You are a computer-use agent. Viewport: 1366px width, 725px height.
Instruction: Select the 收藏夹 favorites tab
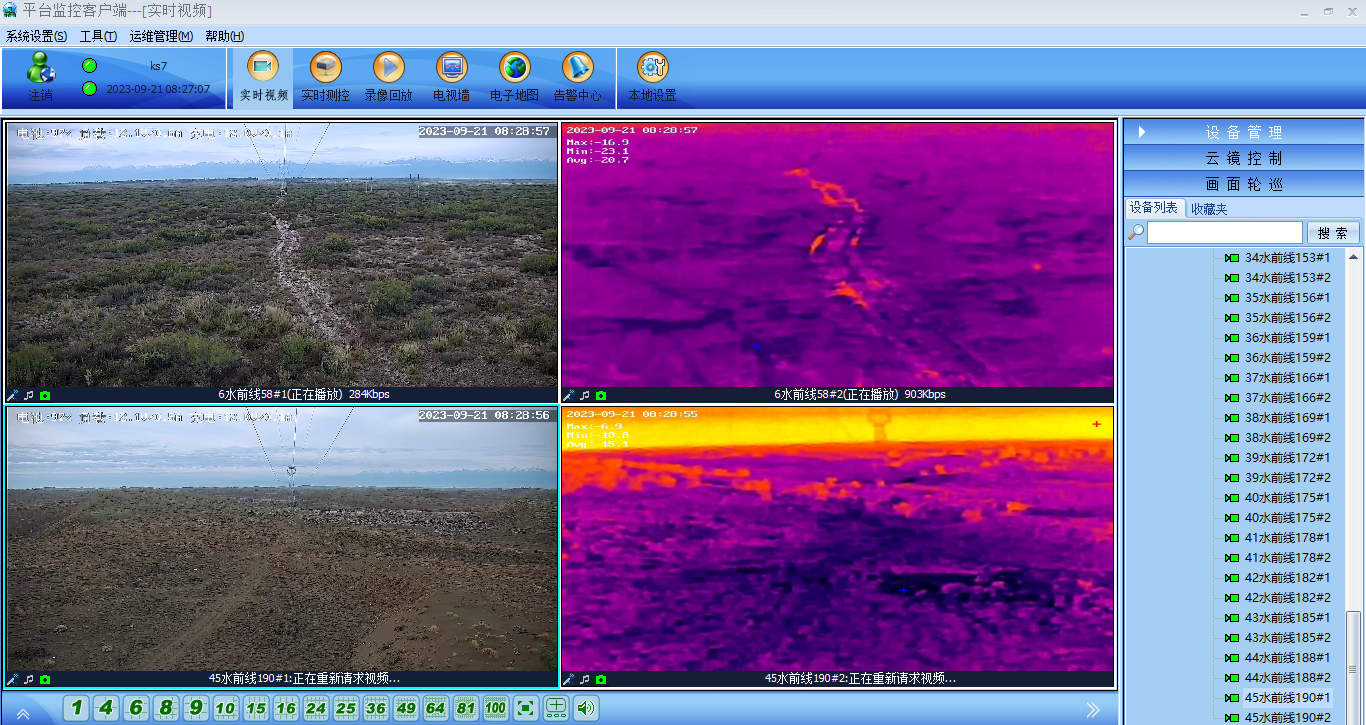(1209, 209)
